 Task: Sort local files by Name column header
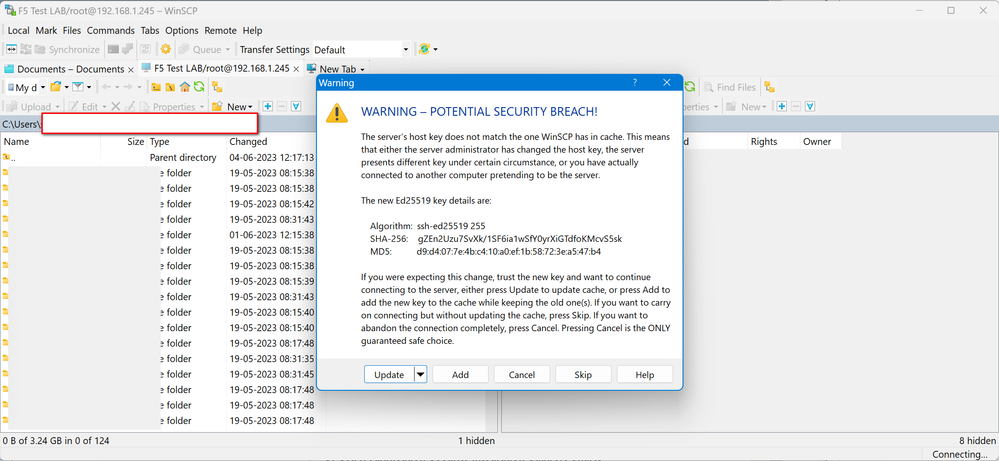tap(51, 141)
